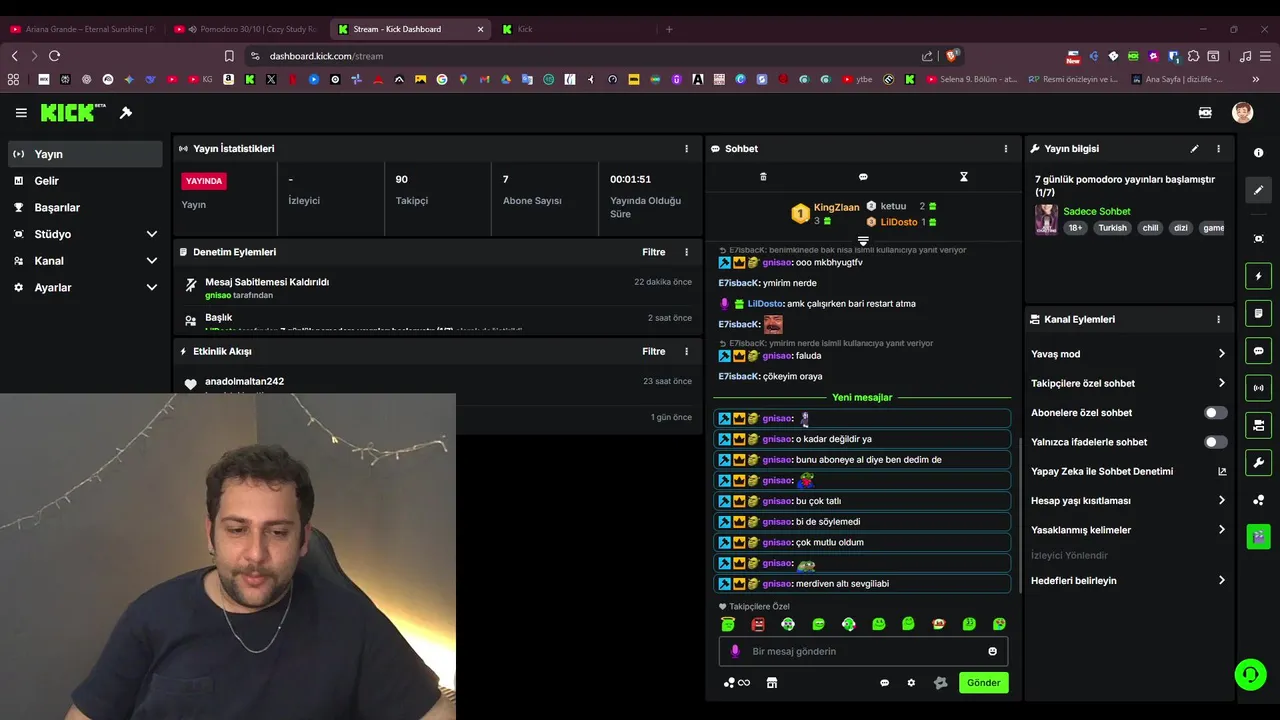
Task: Open the shop icon below message box
Action: tap(771, 683)
